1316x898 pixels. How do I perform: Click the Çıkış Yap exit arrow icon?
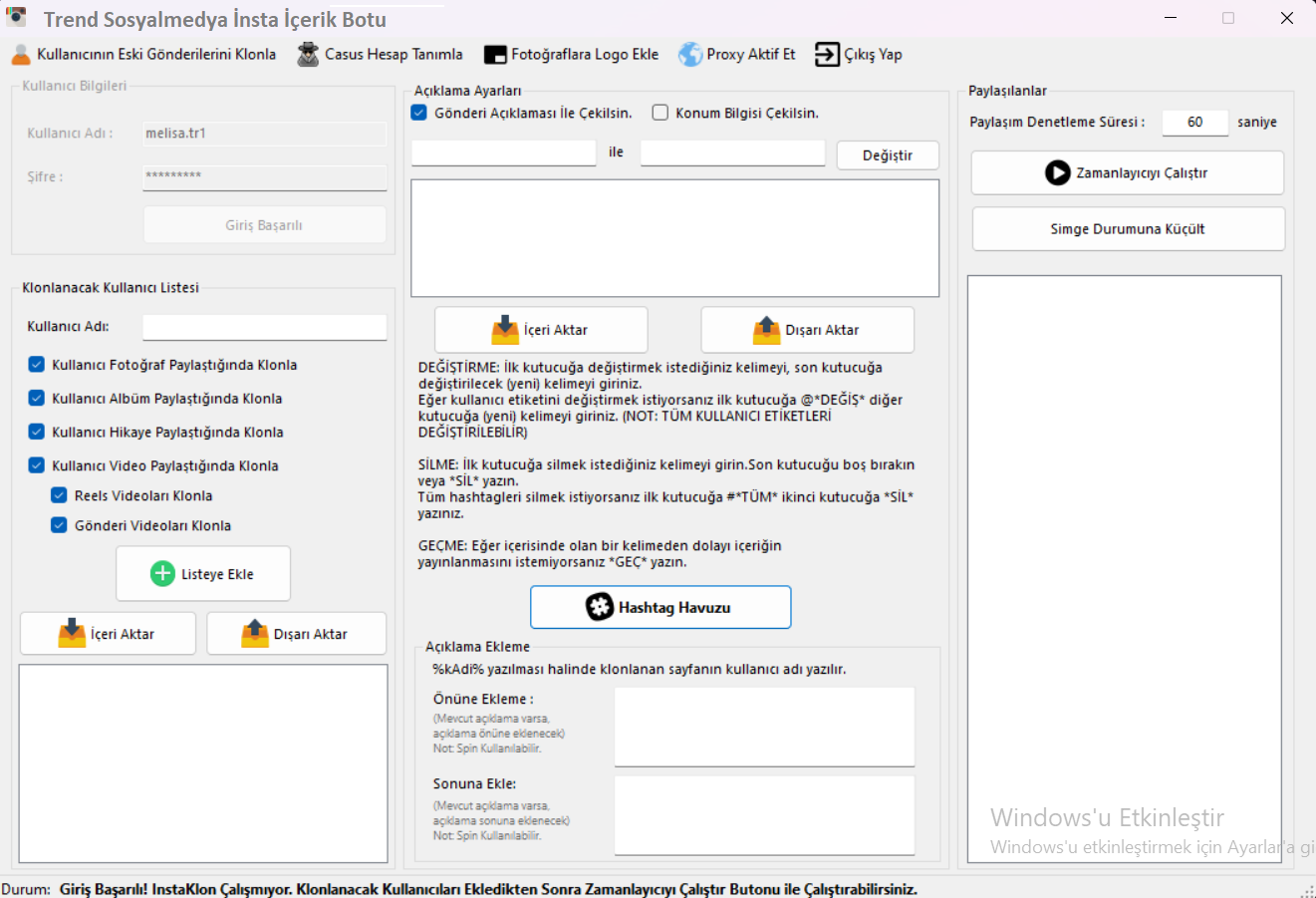pos(827,55)
